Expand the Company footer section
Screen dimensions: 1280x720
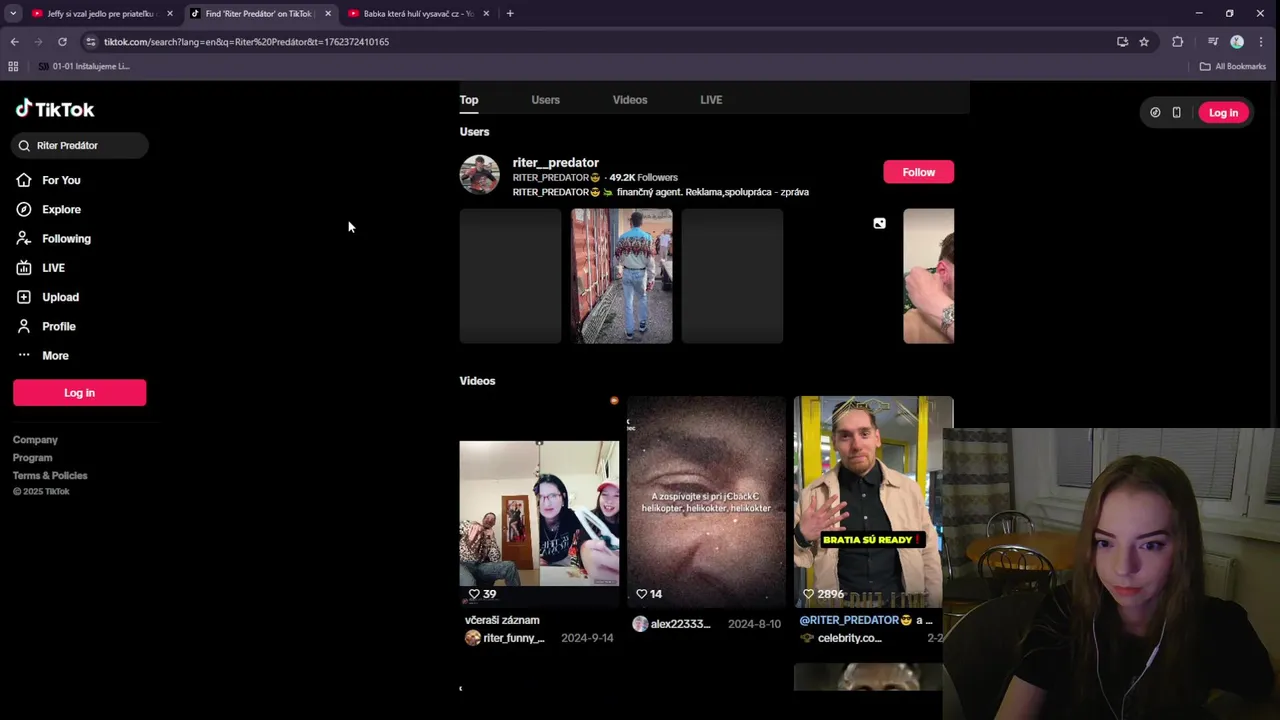click(35, 440)
